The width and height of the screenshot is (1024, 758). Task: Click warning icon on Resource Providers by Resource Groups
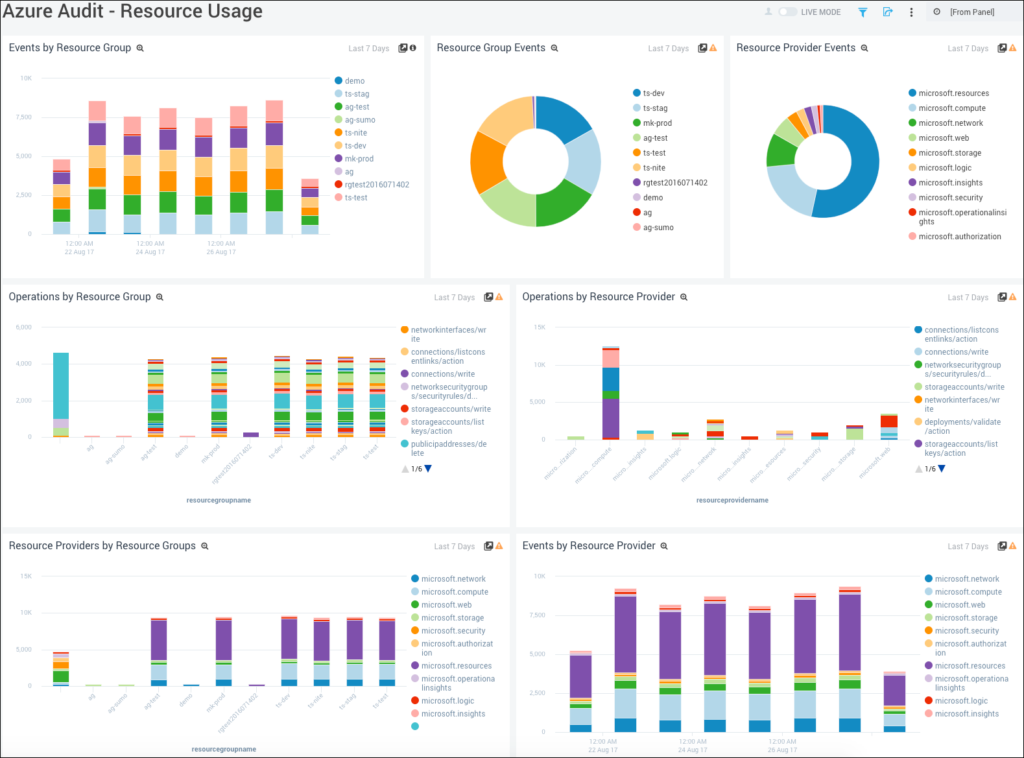click(499, 546)
